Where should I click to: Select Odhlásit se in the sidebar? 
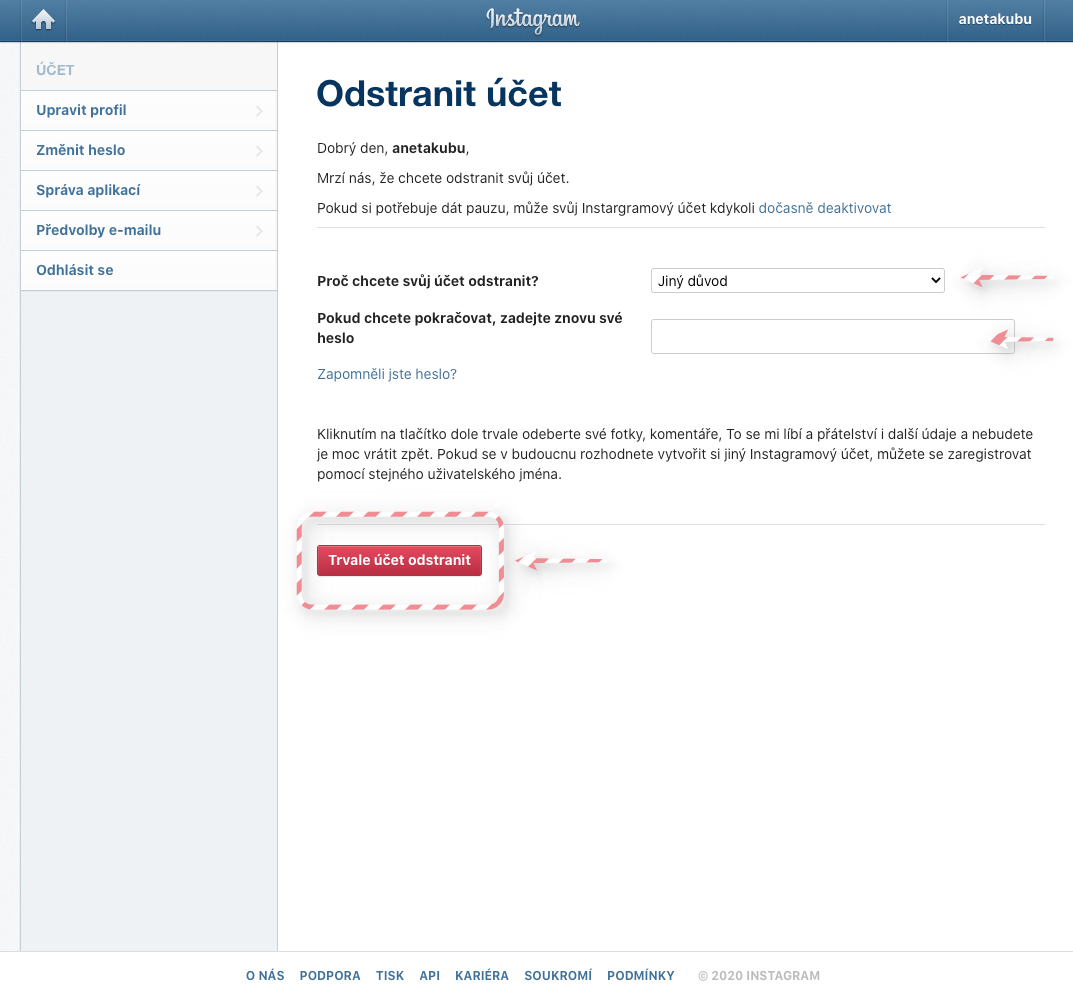[x=148, y=270]
